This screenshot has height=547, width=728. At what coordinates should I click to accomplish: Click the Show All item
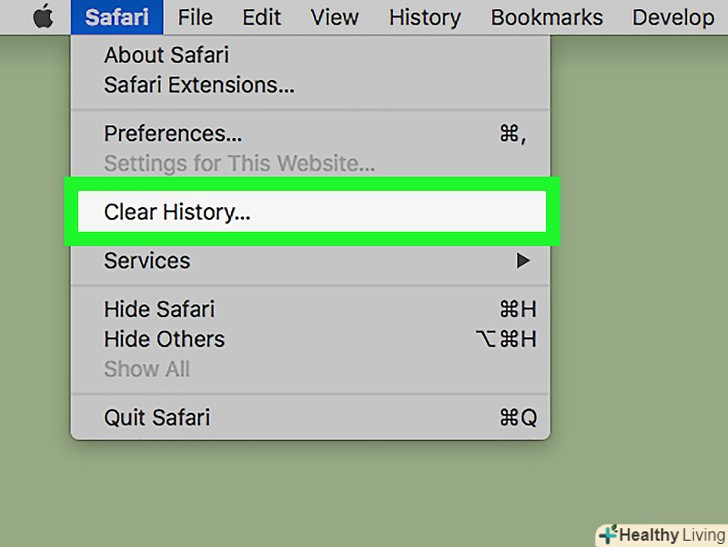(146, 369)
